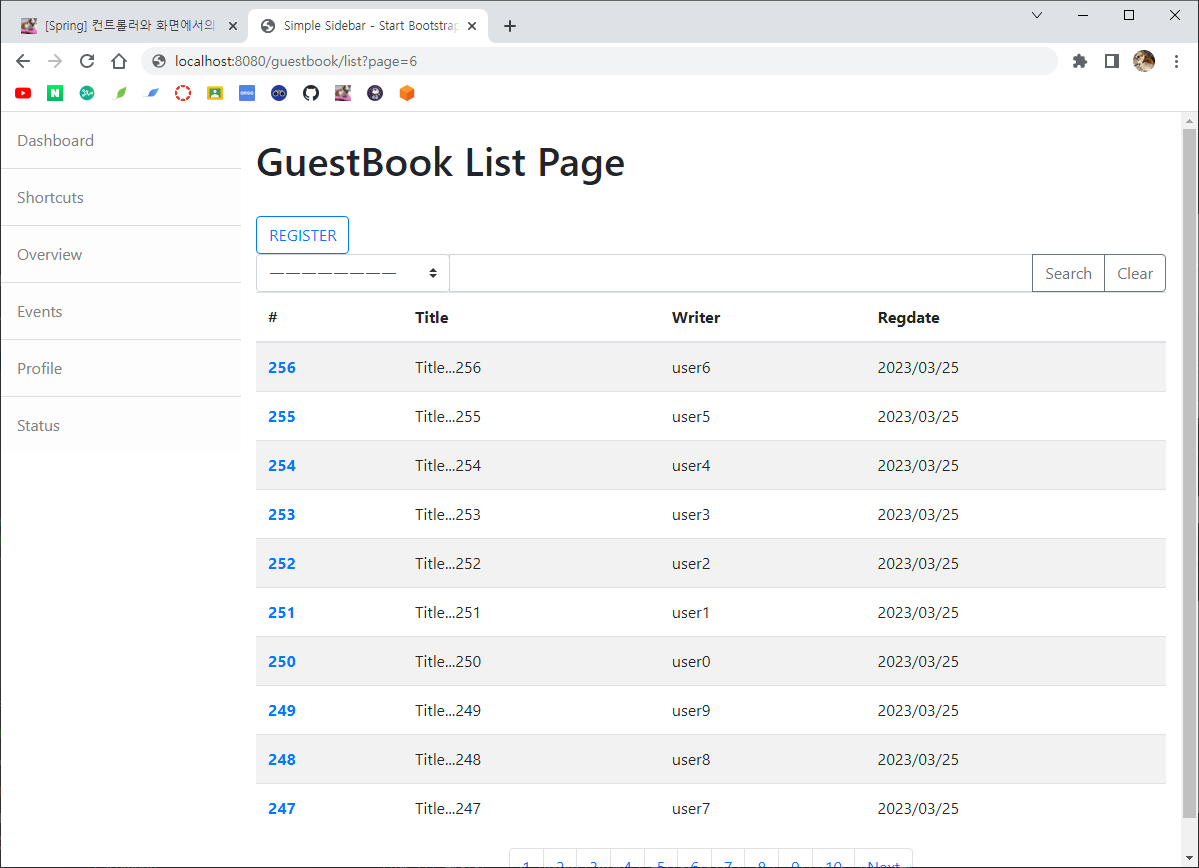Click the GuestBook List Page heading
This screenshot has height=868, width=1199.
point(440,163)
